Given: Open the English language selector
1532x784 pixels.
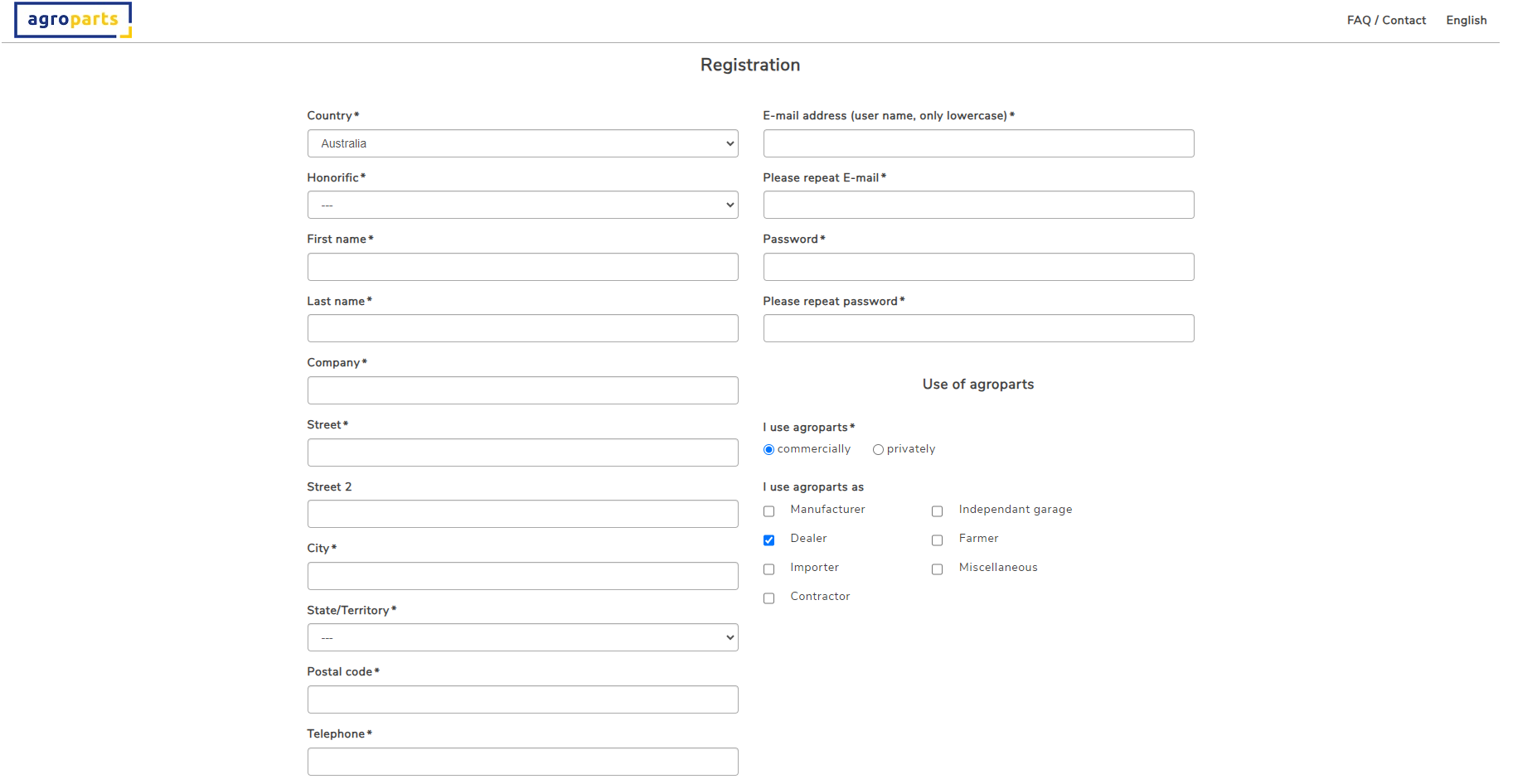Looking at the screenshot, I should (1466, 20).
